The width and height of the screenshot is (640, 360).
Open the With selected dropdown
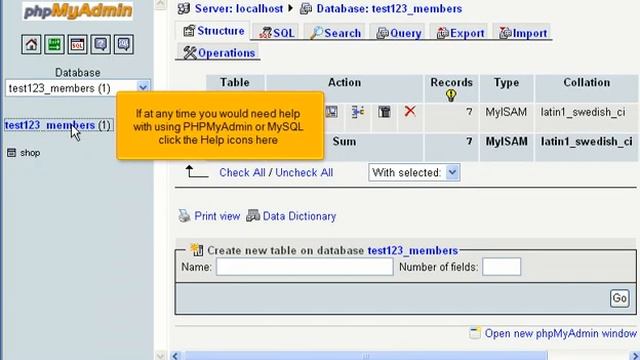coord(414,173)
